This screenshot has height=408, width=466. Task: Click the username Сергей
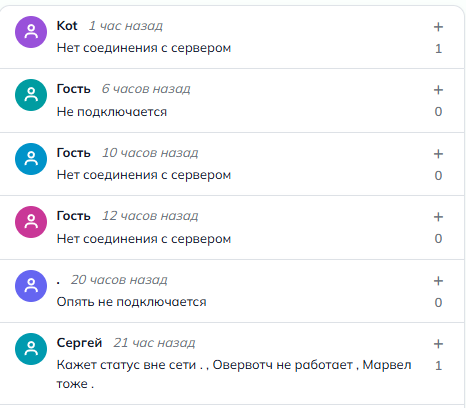pyautogui.click(x=79, y=343)
